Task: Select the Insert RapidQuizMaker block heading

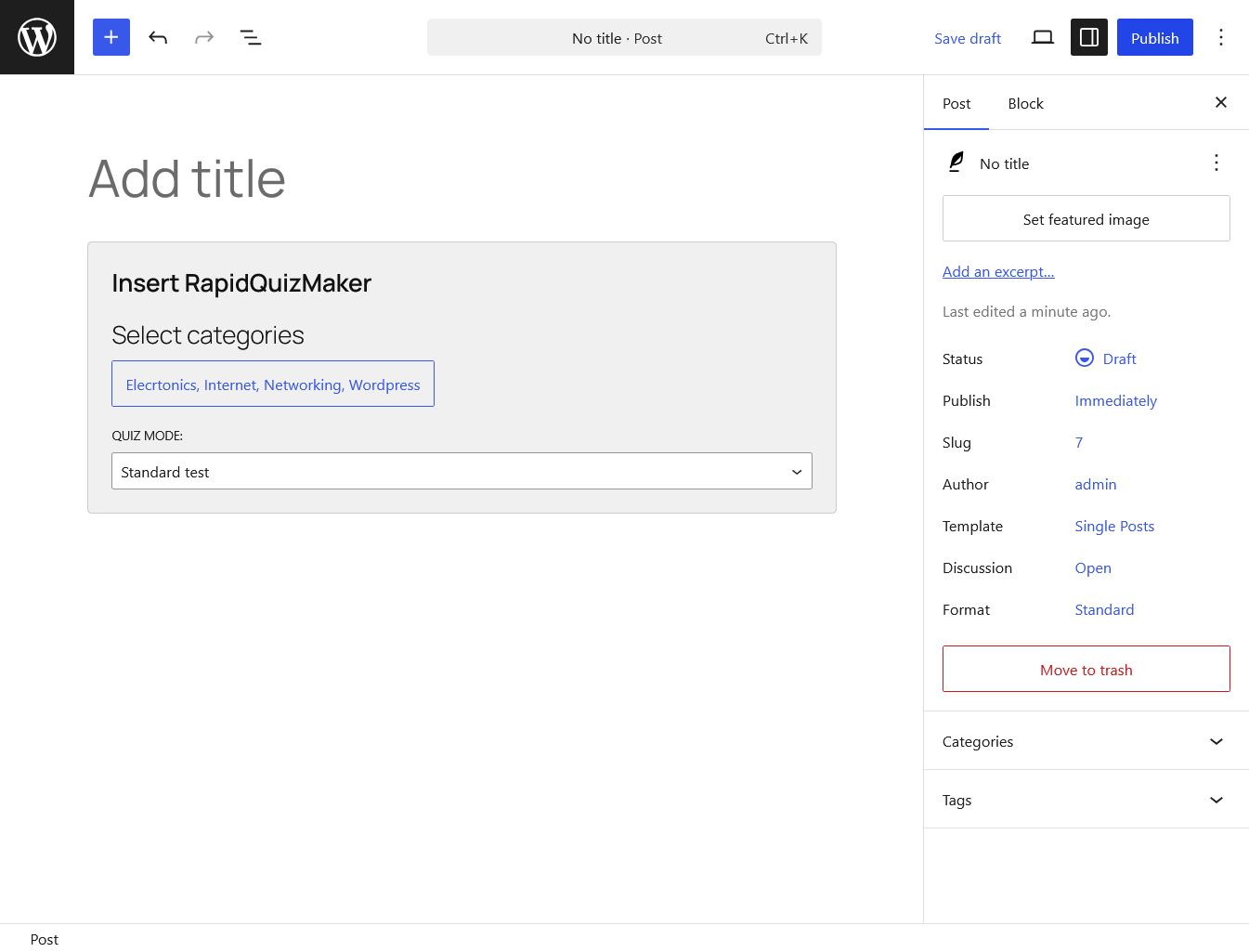Action: [x=241, y=283]
